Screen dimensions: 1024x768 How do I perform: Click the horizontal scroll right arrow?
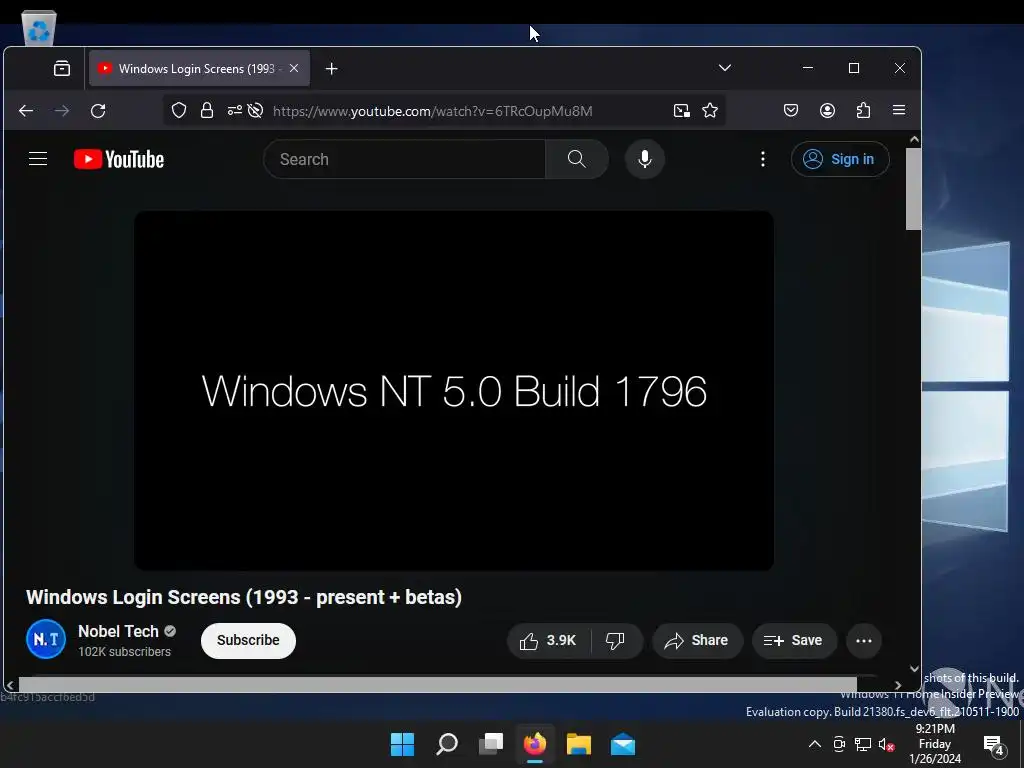point(898,685)
